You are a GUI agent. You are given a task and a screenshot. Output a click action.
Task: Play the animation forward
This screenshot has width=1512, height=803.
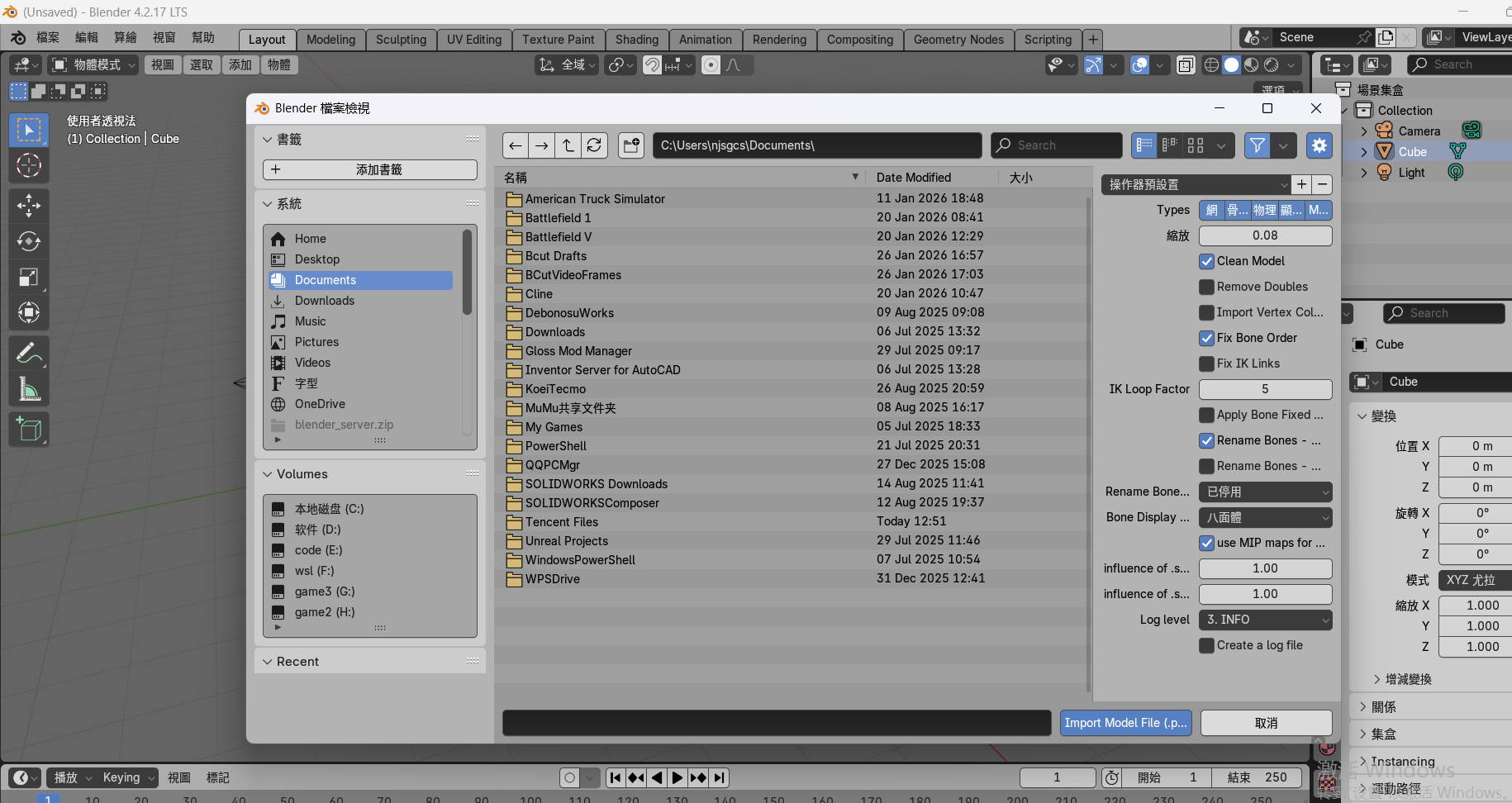678,777
